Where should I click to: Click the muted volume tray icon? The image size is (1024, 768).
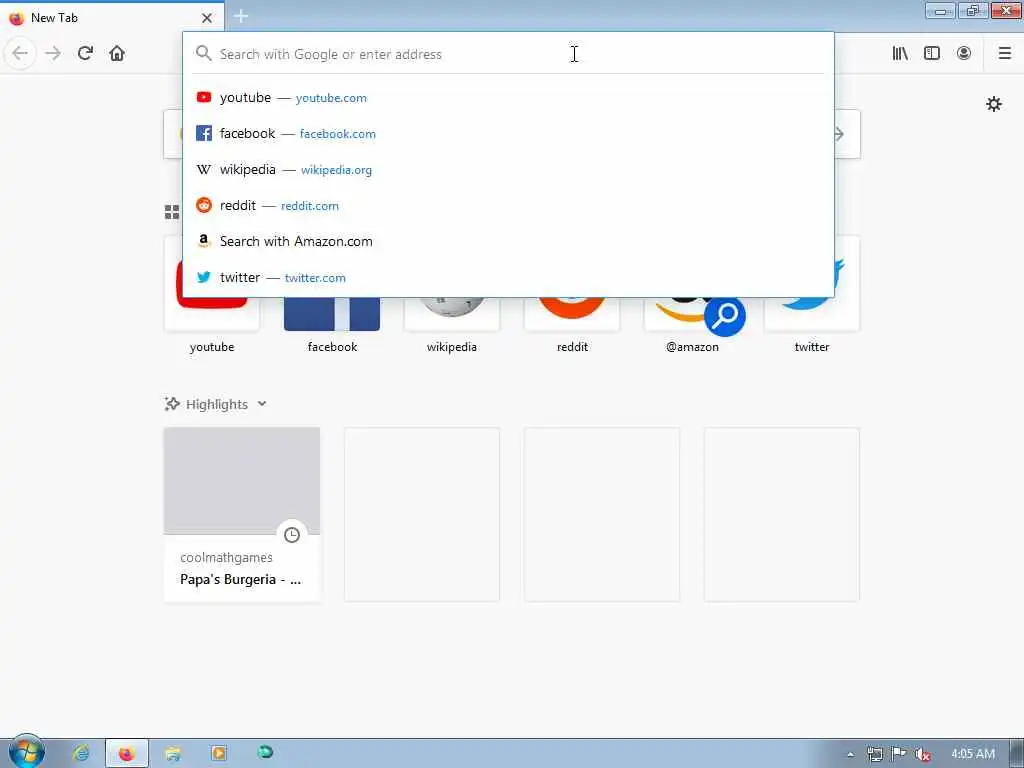(922, 754)
